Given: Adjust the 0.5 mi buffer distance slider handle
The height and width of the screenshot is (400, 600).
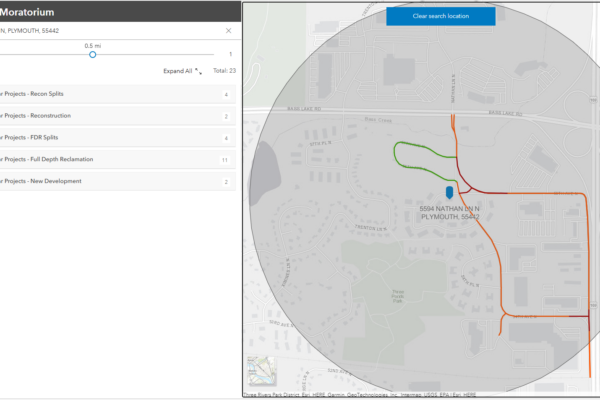Looking at the screenshot, I should pyautogui.click(x=93, y=55).
